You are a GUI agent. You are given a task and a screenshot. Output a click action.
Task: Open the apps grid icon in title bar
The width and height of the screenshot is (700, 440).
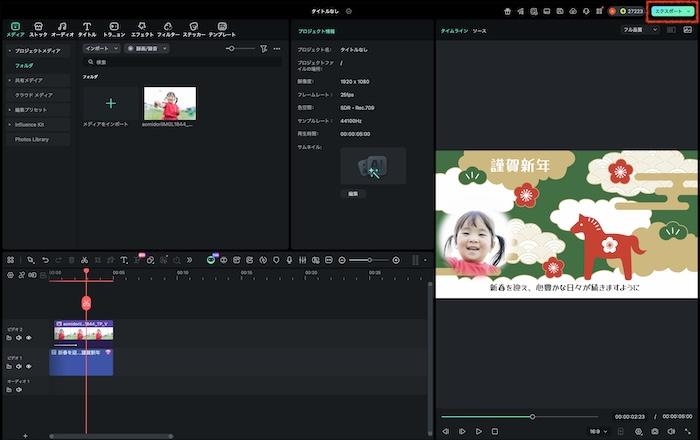599,12
